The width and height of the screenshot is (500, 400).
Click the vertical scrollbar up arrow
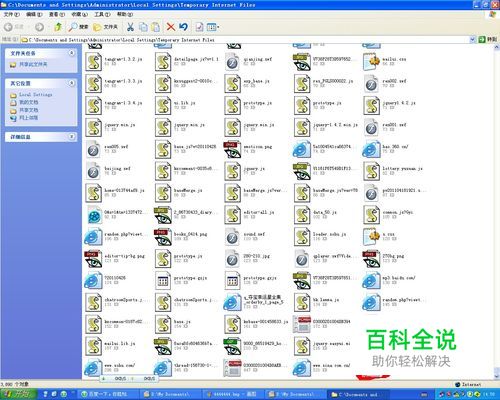(x=496, y=48)
